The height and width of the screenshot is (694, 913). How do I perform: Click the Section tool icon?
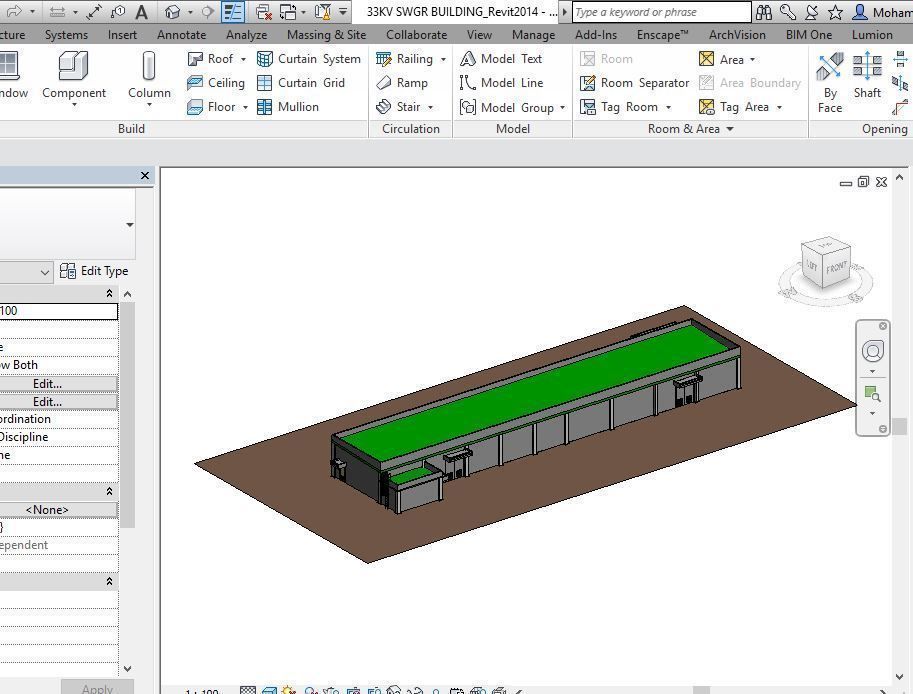point(207,11)
